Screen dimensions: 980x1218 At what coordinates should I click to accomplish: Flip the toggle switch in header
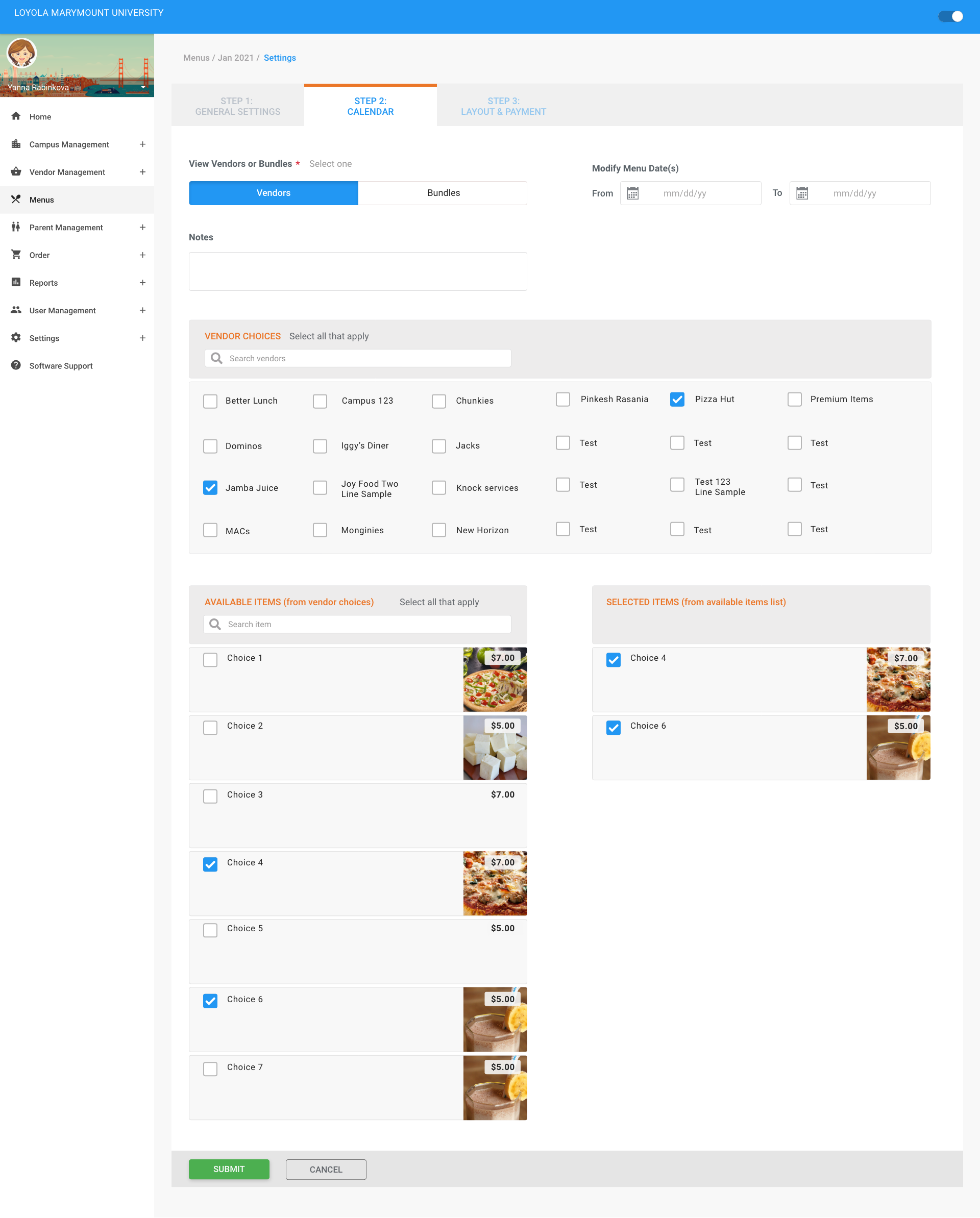pyautogui.click(x=950, y=16)
